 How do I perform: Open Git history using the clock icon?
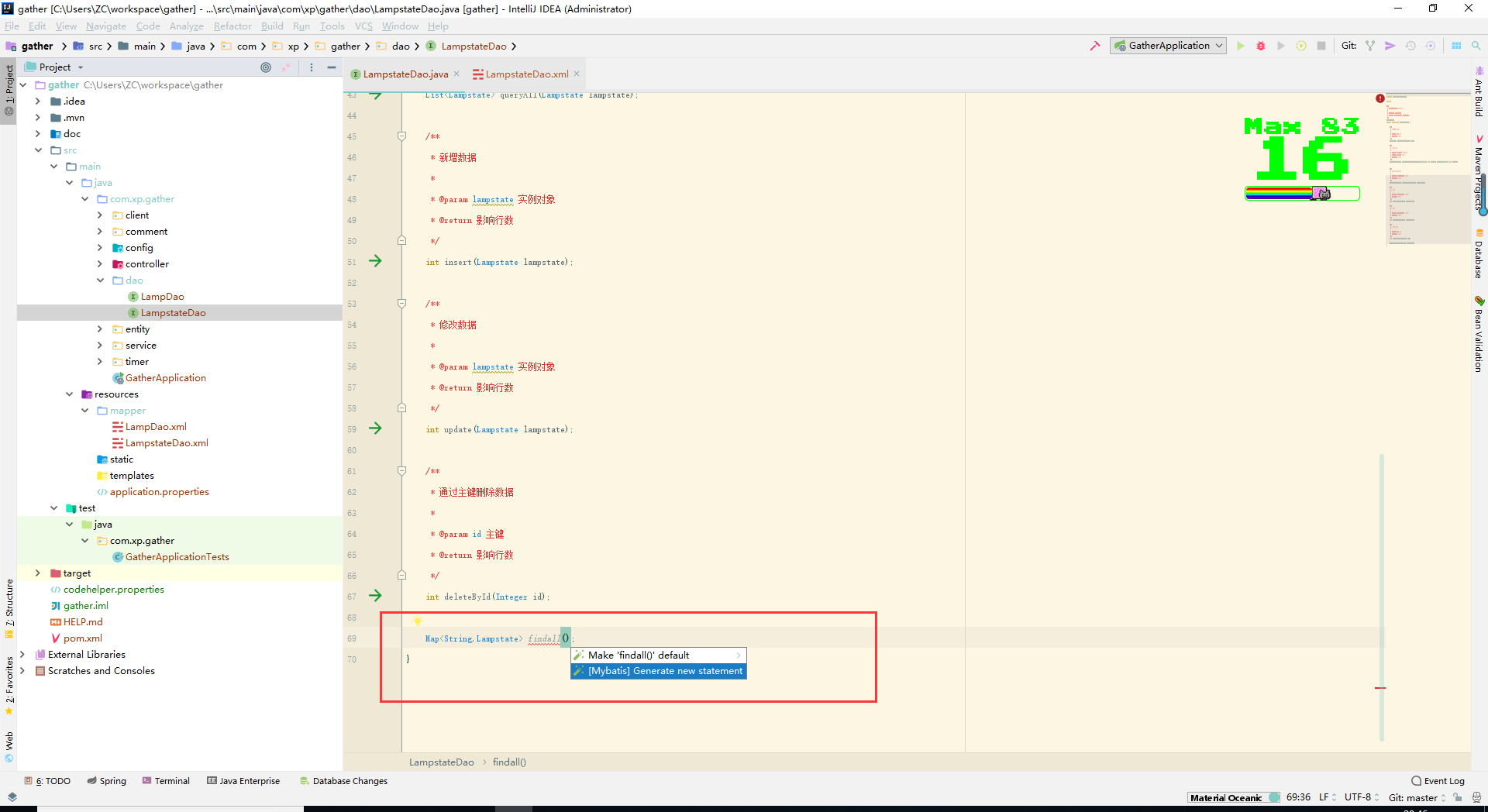click(1410, 46)
